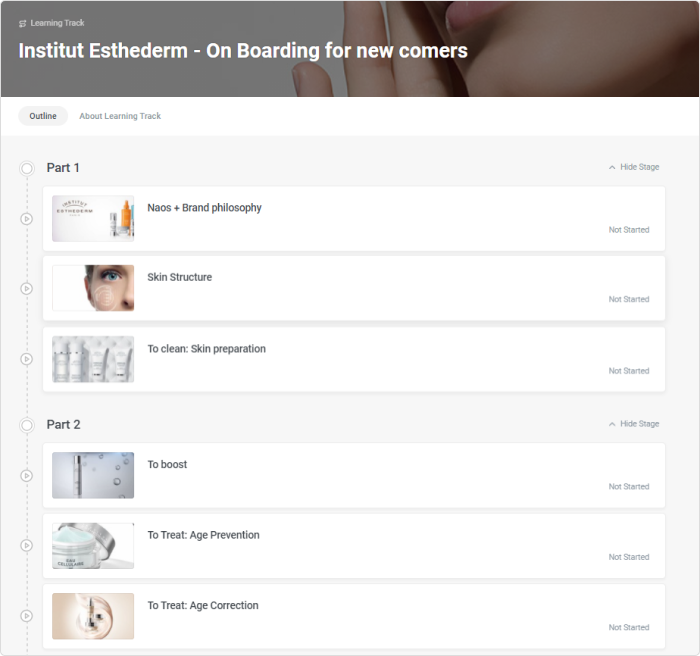Click play icon beside To clean: Skin preparation

coord(27,359)
